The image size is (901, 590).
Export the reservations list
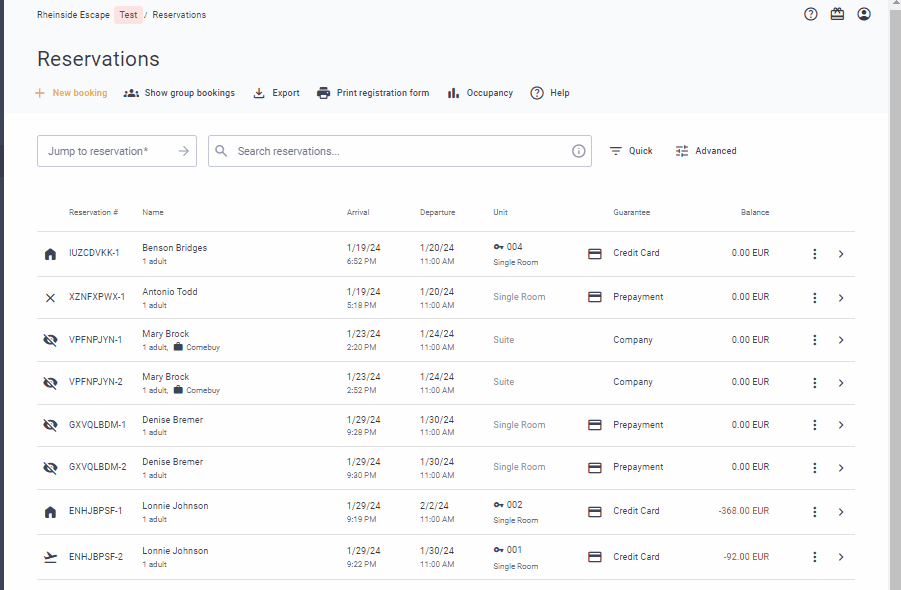tap(276, 93)
